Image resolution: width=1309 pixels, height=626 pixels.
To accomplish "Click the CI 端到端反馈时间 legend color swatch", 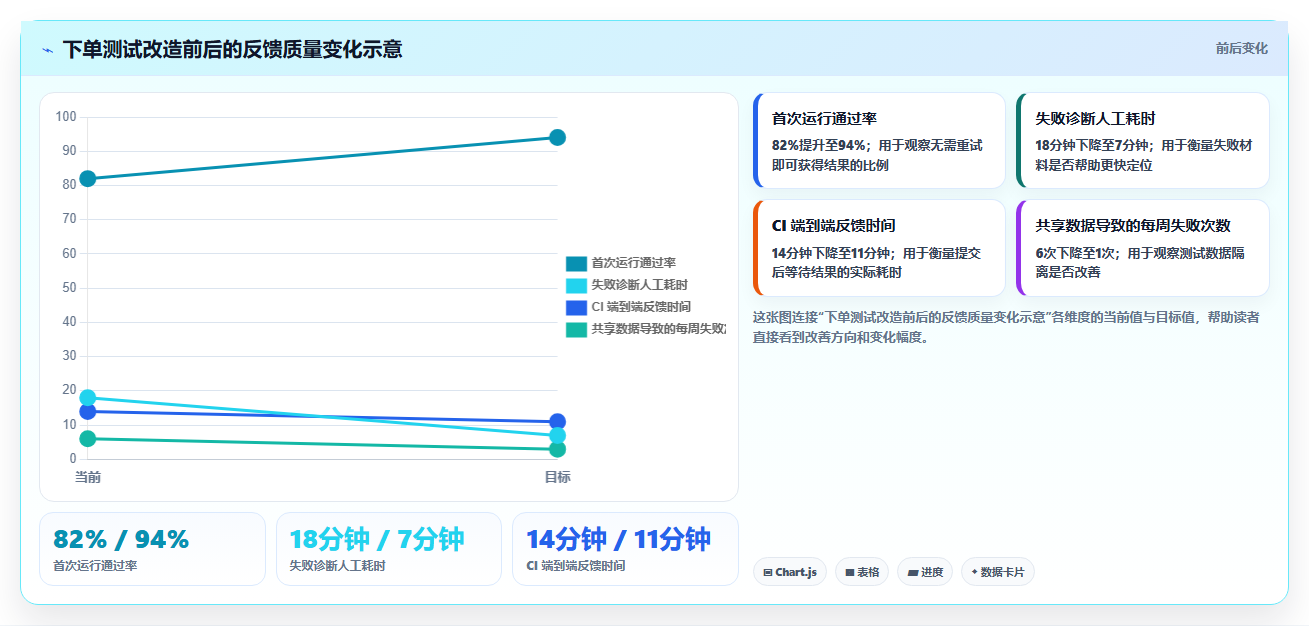I will coord(576,307).
